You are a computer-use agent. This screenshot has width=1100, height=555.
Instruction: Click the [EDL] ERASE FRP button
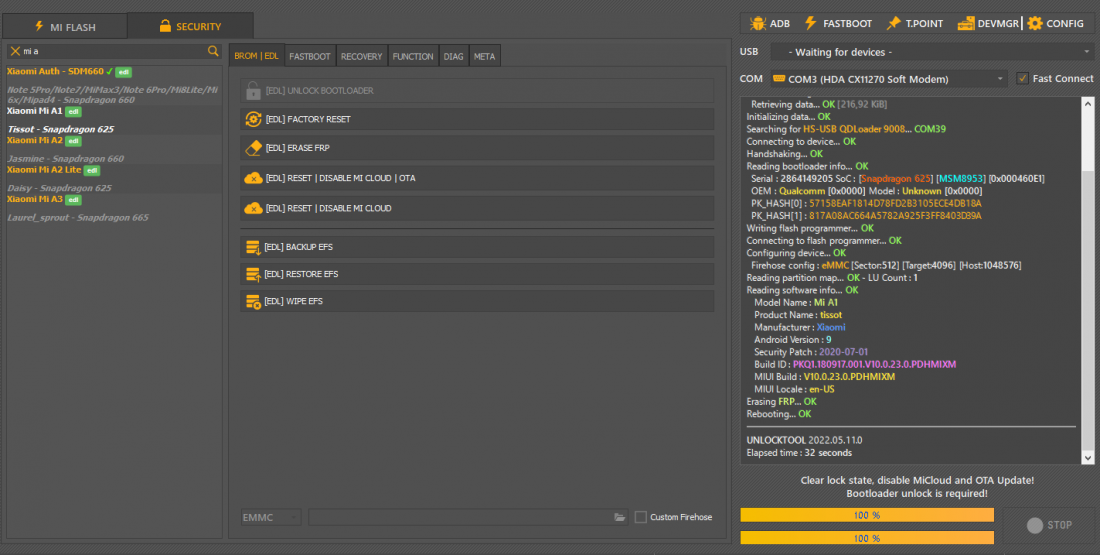pos(477,148)
